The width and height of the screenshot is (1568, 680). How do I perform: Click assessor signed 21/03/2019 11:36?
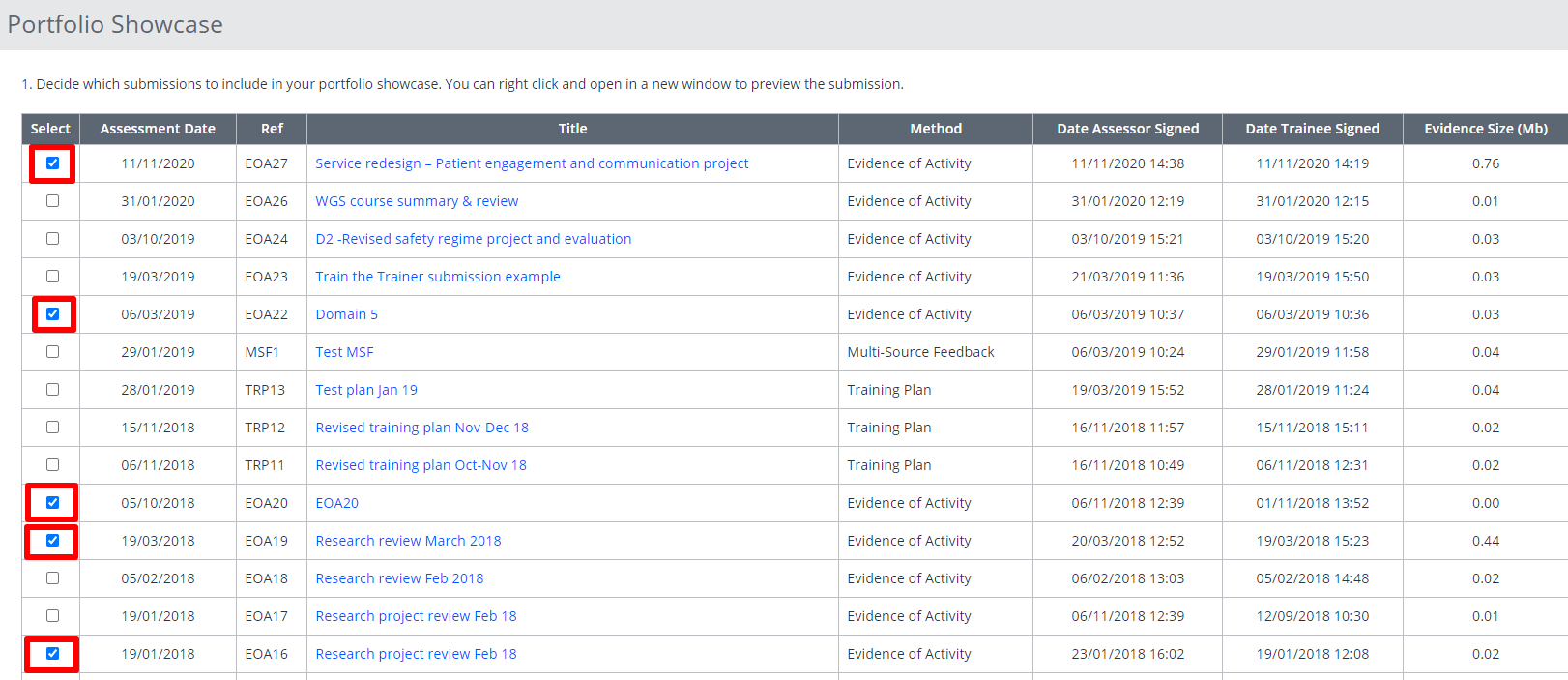1127,277
